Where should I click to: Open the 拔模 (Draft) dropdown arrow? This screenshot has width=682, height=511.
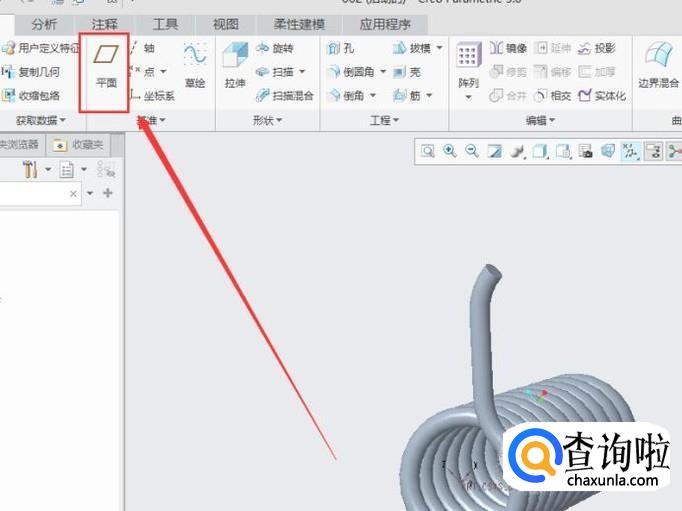[440, 48]
